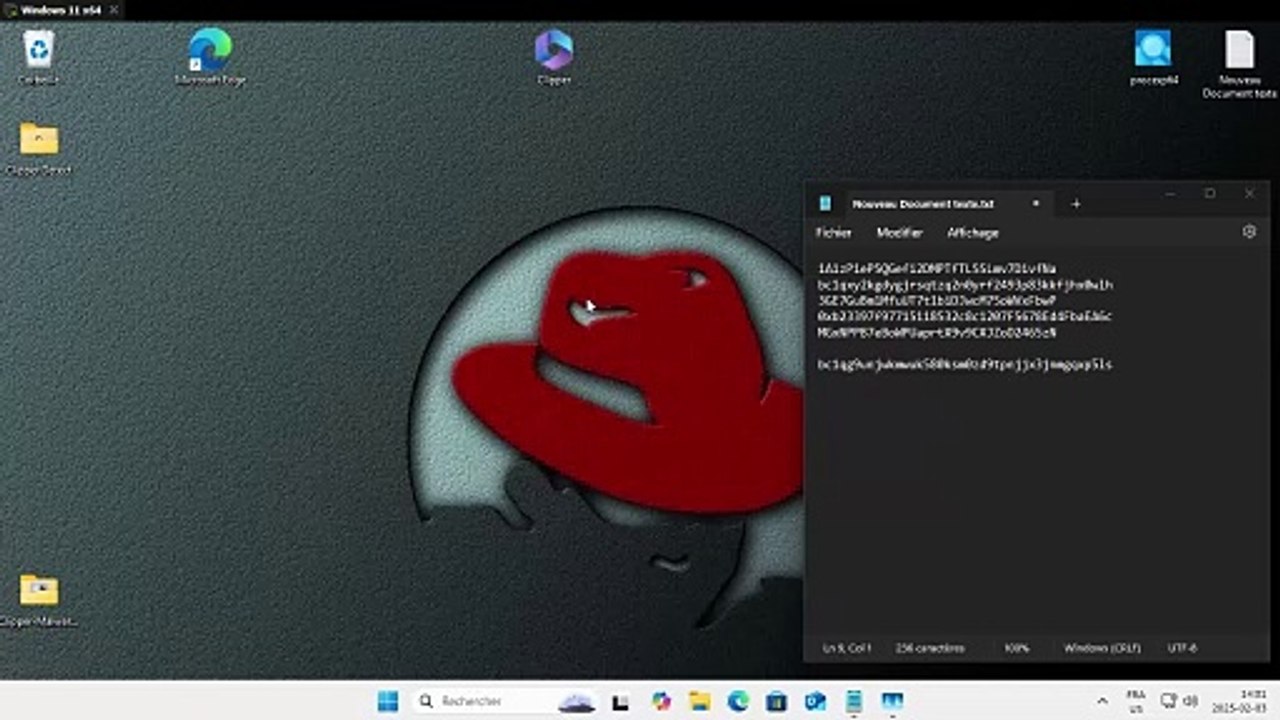
Task: Click the Notepad app icon in title bar
Action: click(825, 203)
